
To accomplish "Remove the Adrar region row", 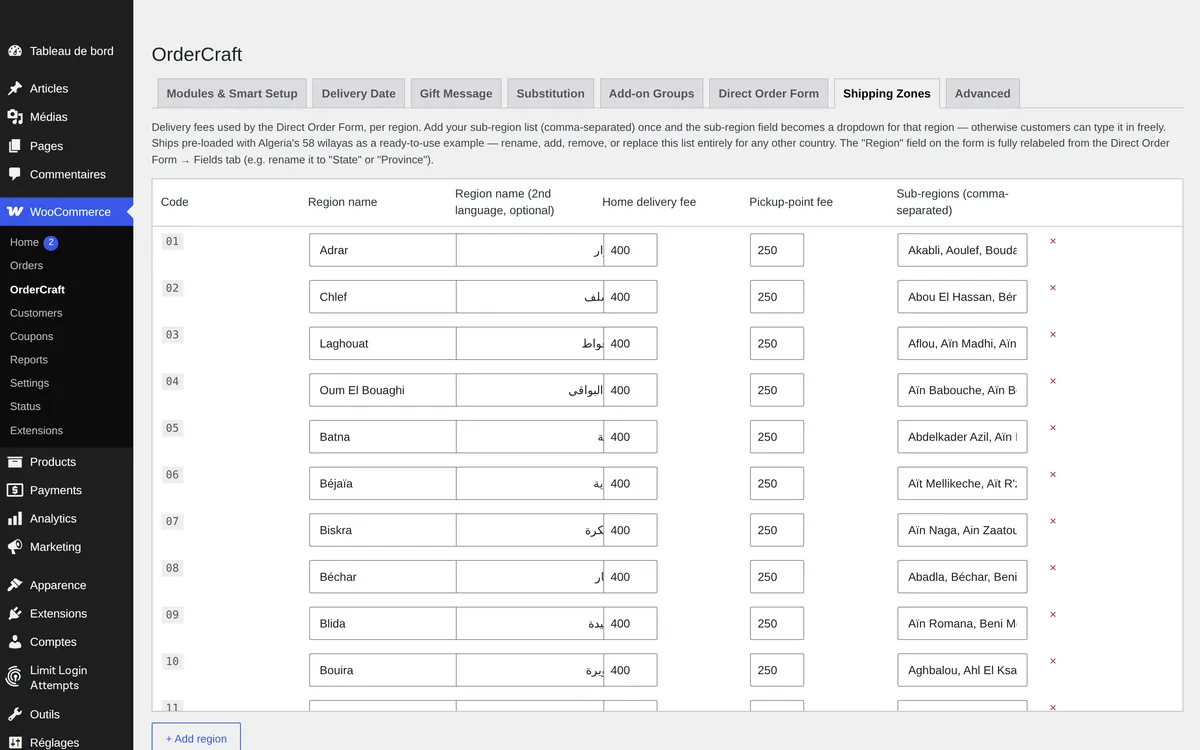I will pyautogui.click(x=1053, y=241).
